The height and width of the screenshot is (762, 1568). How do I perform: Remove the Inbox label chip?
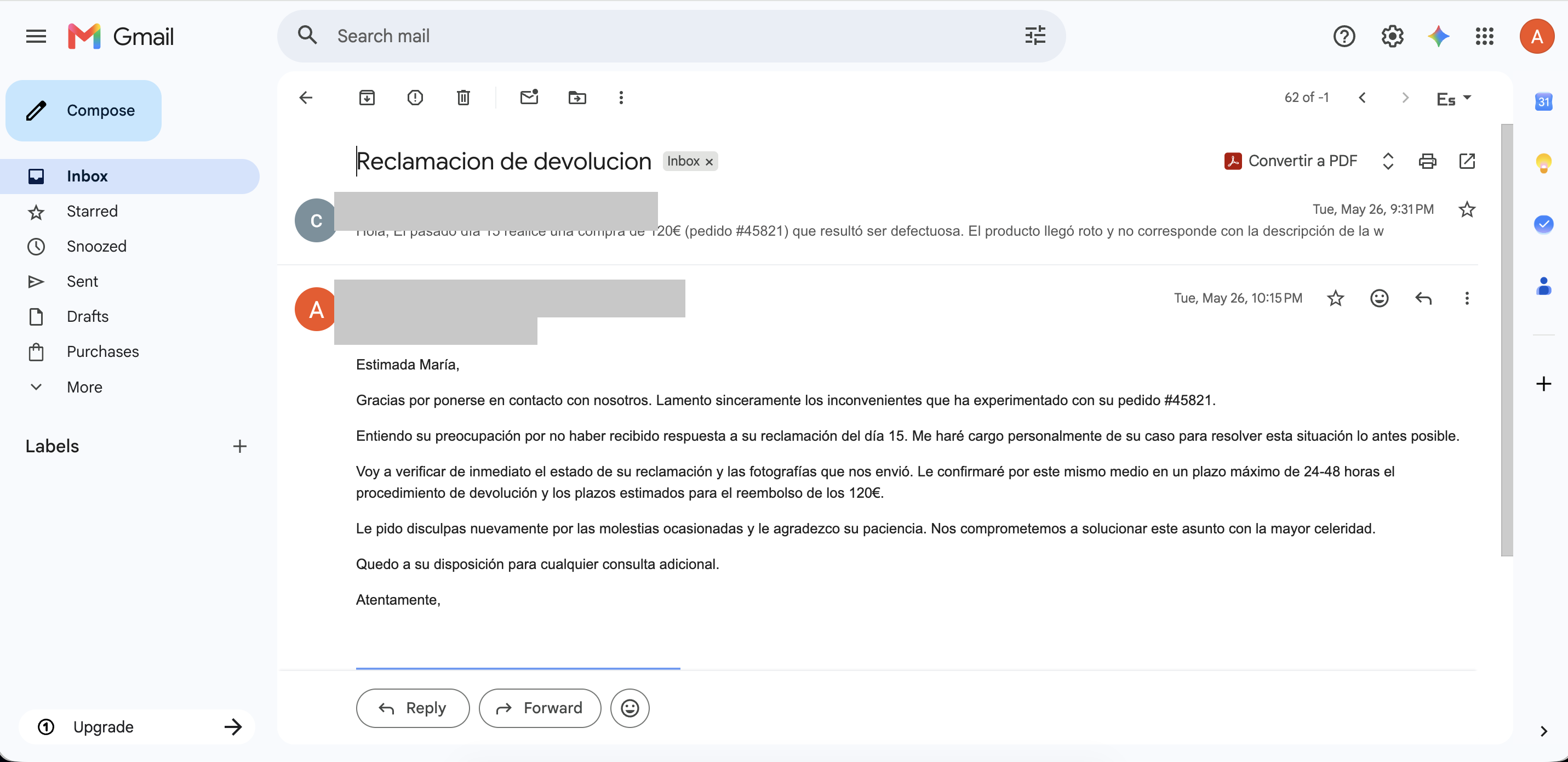709,162
